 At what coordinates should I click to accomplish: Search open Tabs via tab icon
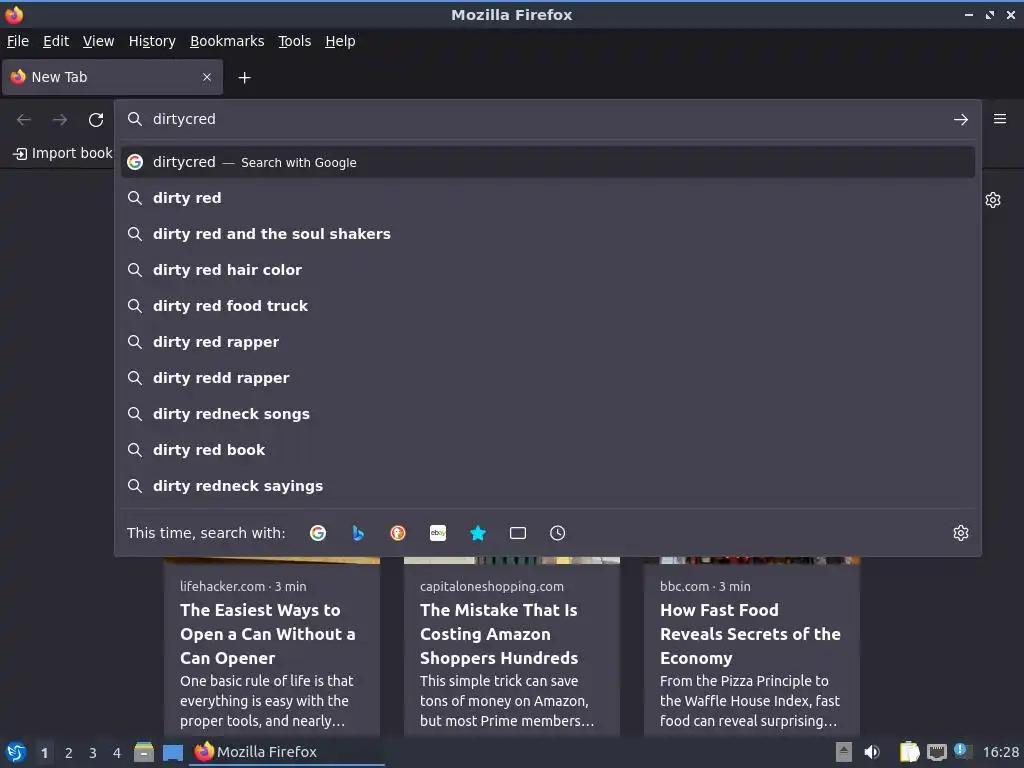click(x=518, y=533)
